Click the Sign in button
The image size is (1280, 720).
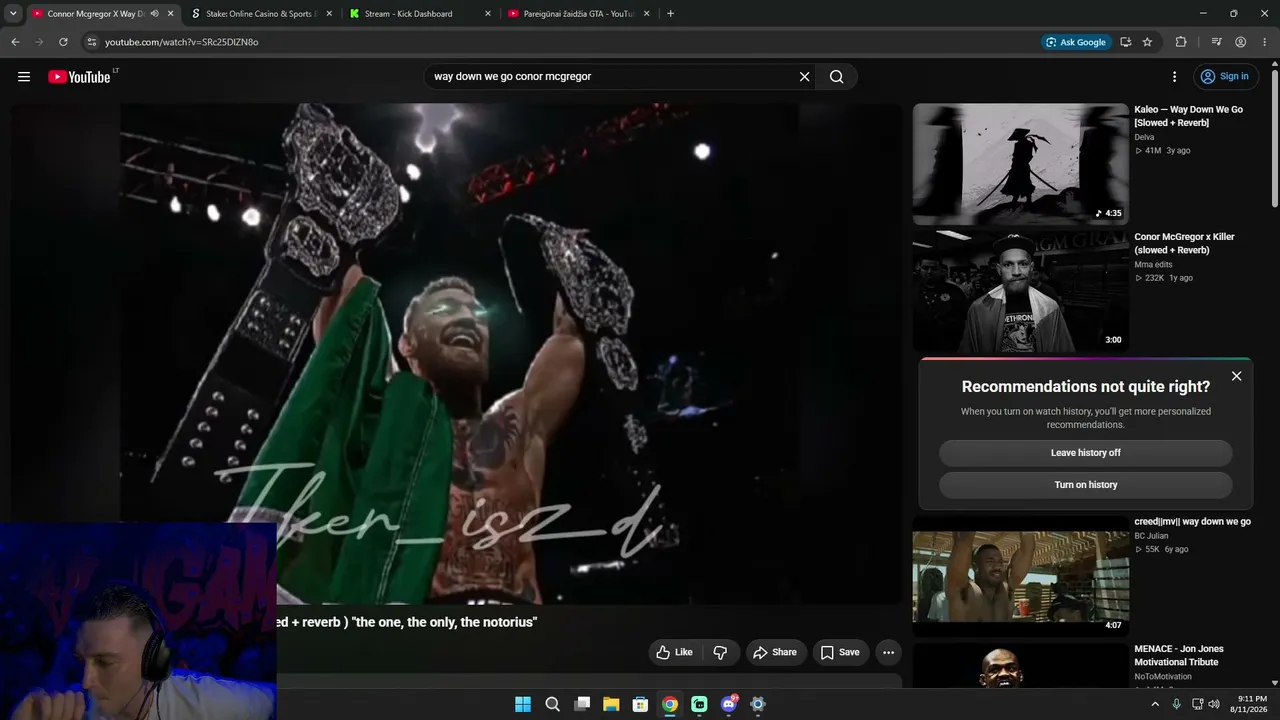click(x=1224, y=77)
